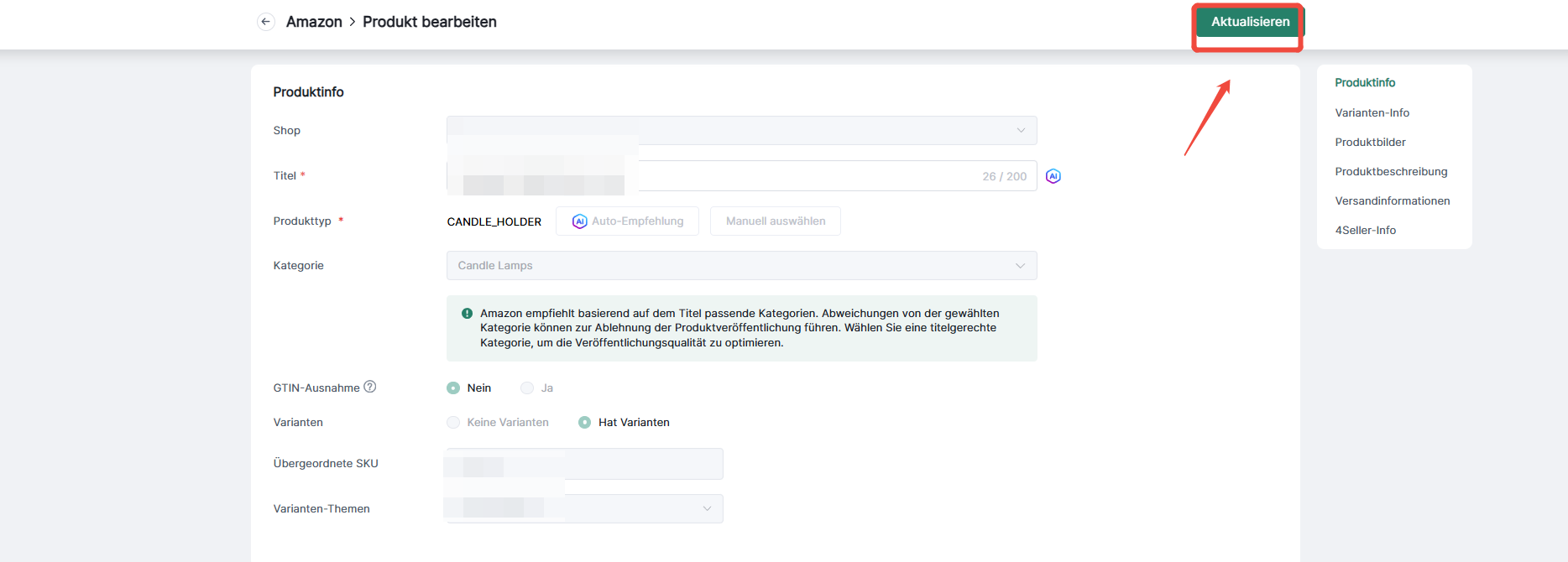The width and height of the screenshot is (1568, 562).
Task: Click Manuell auswählen button
Action: pos(776,221)
